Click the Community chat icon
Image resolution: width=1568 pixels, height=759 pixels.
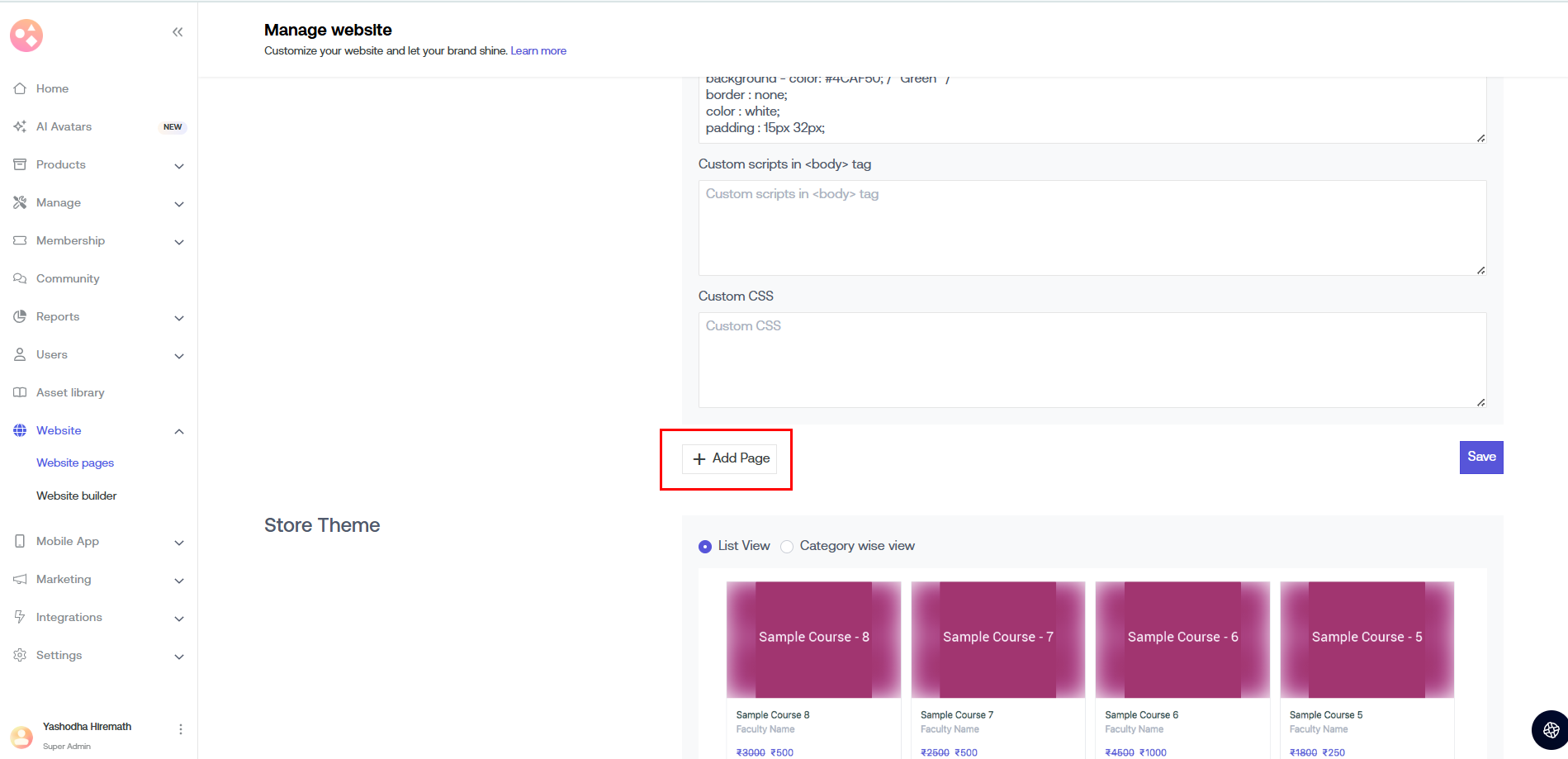pos(20,278)
